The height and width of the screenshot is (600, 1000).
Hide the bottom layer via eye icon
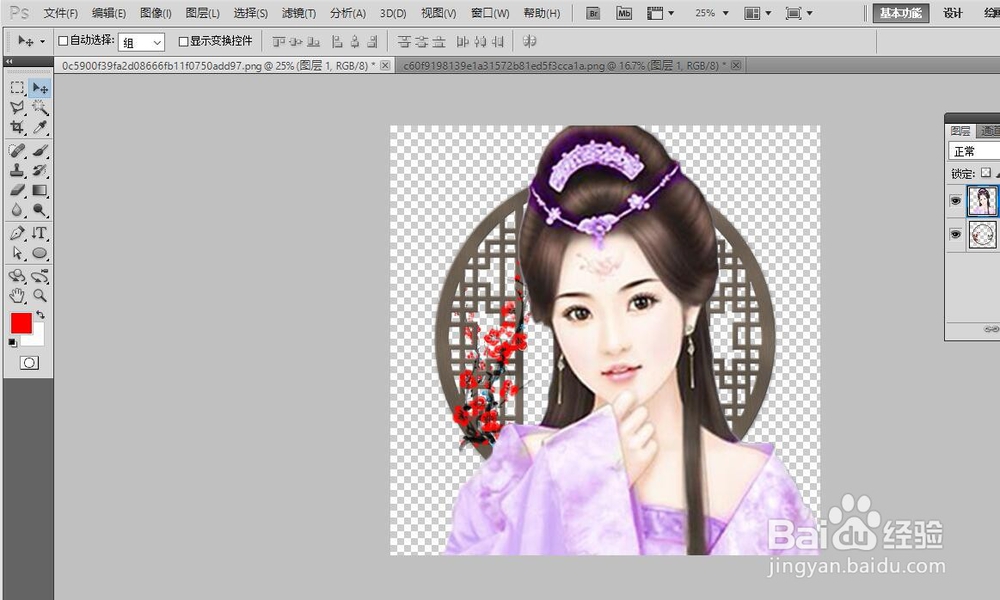tap(955, 234)
